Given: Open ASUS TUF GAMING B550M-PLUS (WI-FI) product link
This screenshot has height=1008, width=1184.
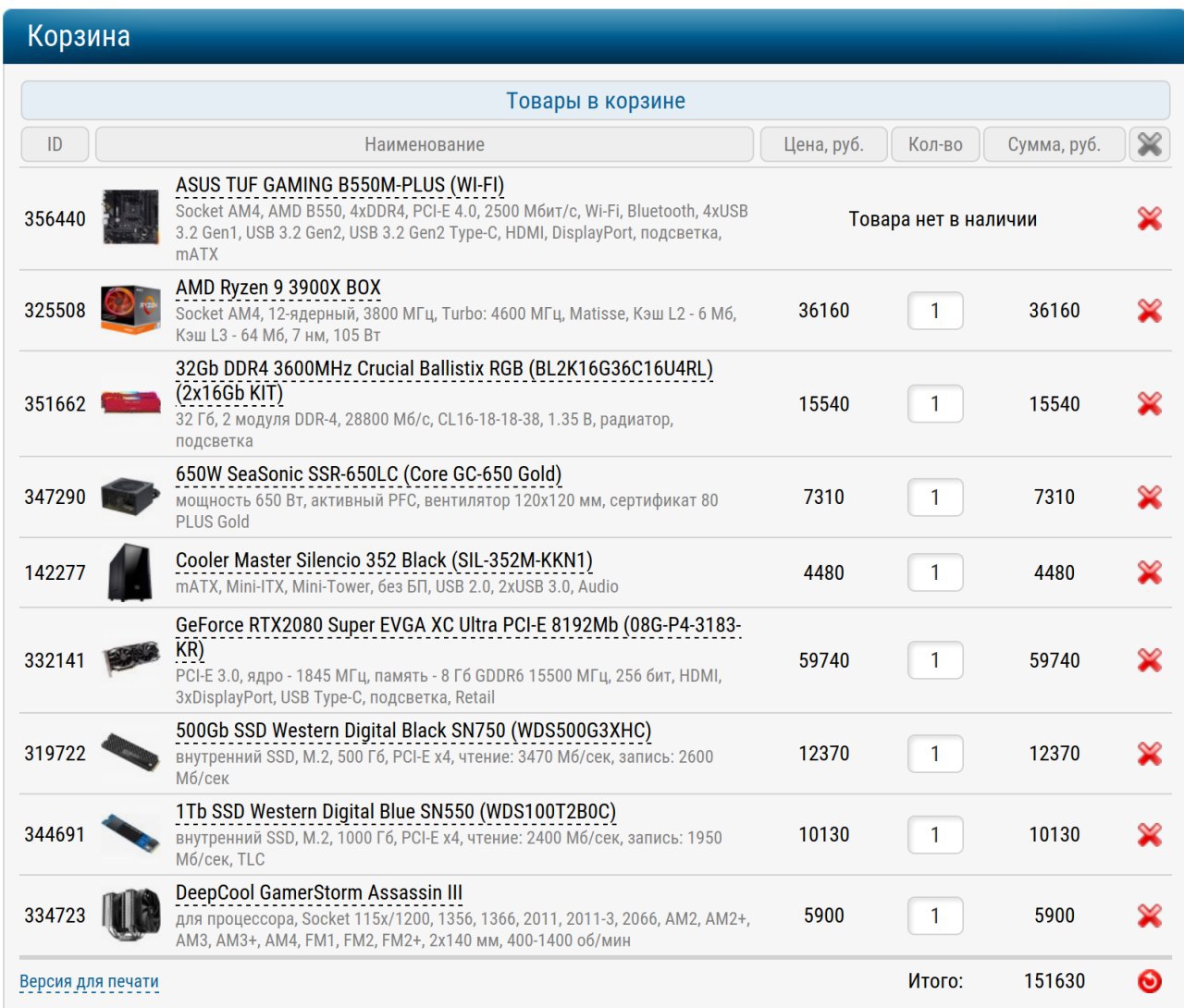Looking at the screenshot, I should (x=339, y=185).
